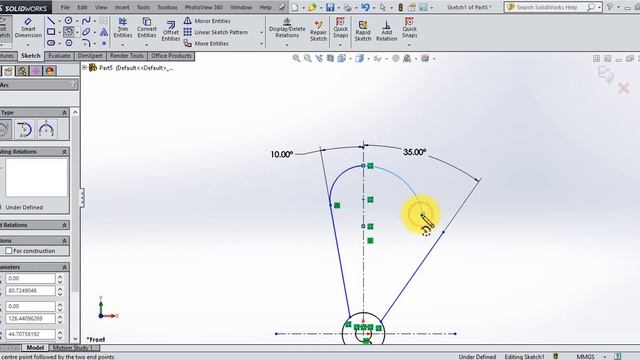Switch to the Render Tools tab
Image resolution: width=640 pixels, height=360 pixels.
127,56
